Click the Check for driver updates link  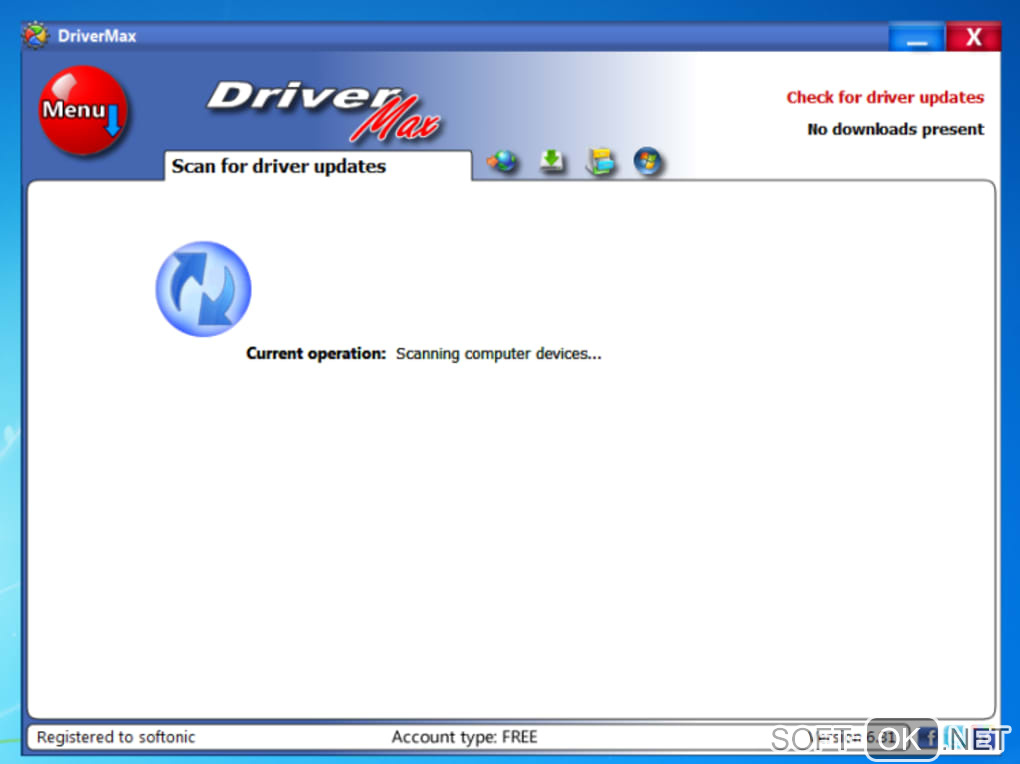pyautogui.click(x=885, y=98)
